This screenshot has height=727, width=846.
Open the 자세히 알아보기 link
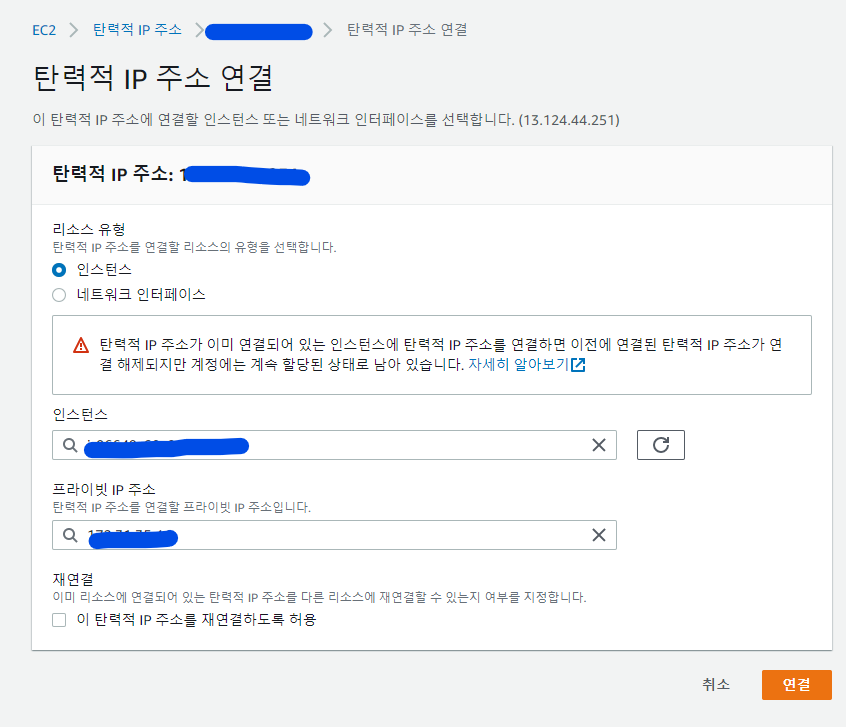[527, 365]
